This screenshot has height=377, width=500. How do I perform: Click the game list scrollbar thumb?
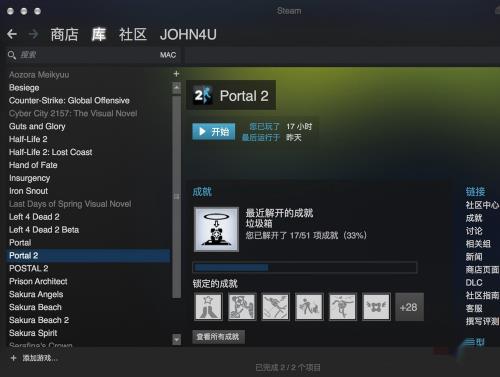point(177,197)
